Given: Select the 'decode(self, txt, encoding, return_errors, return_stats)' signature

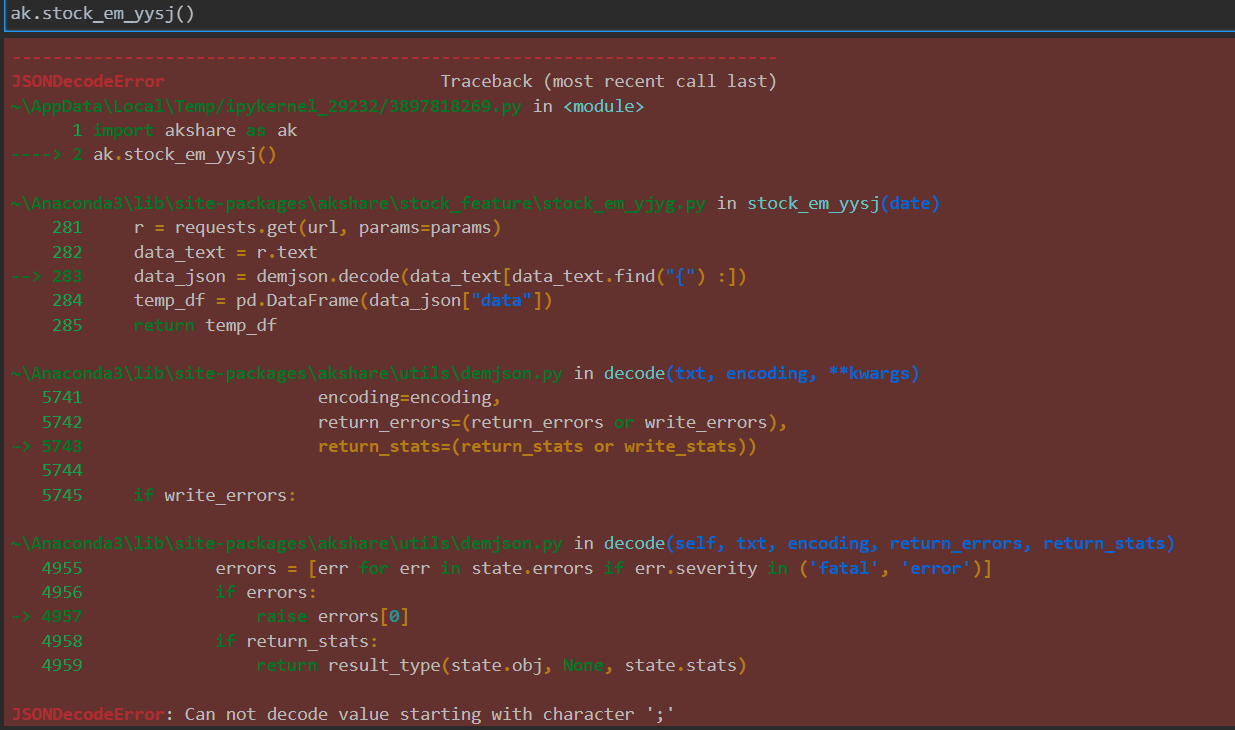Looking at the screenshot, I should tap(889, 544).
